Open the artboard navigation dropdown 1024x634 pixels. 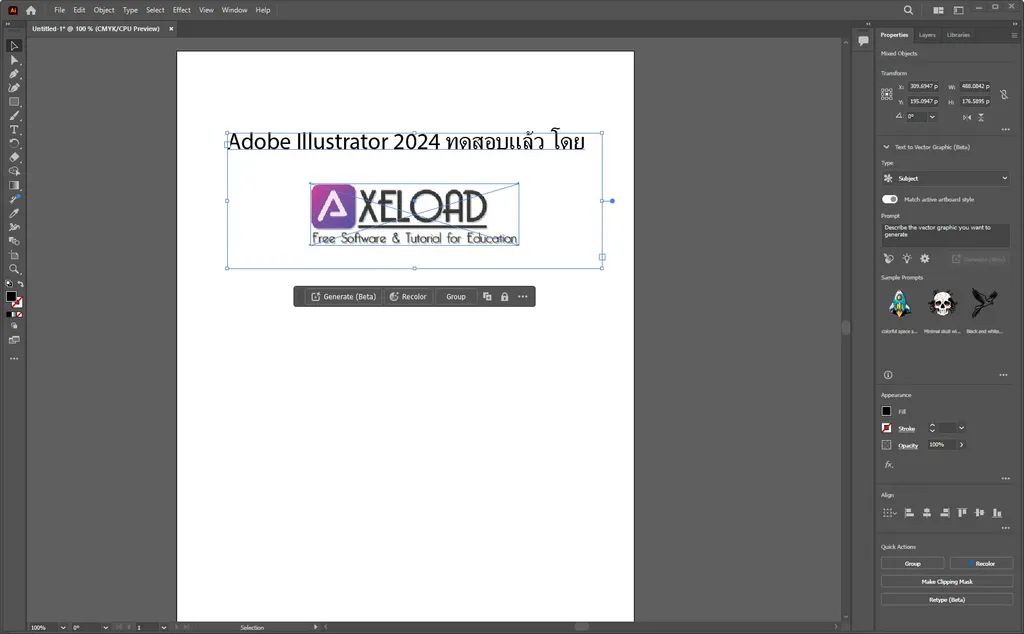click(x=163, y=627)
